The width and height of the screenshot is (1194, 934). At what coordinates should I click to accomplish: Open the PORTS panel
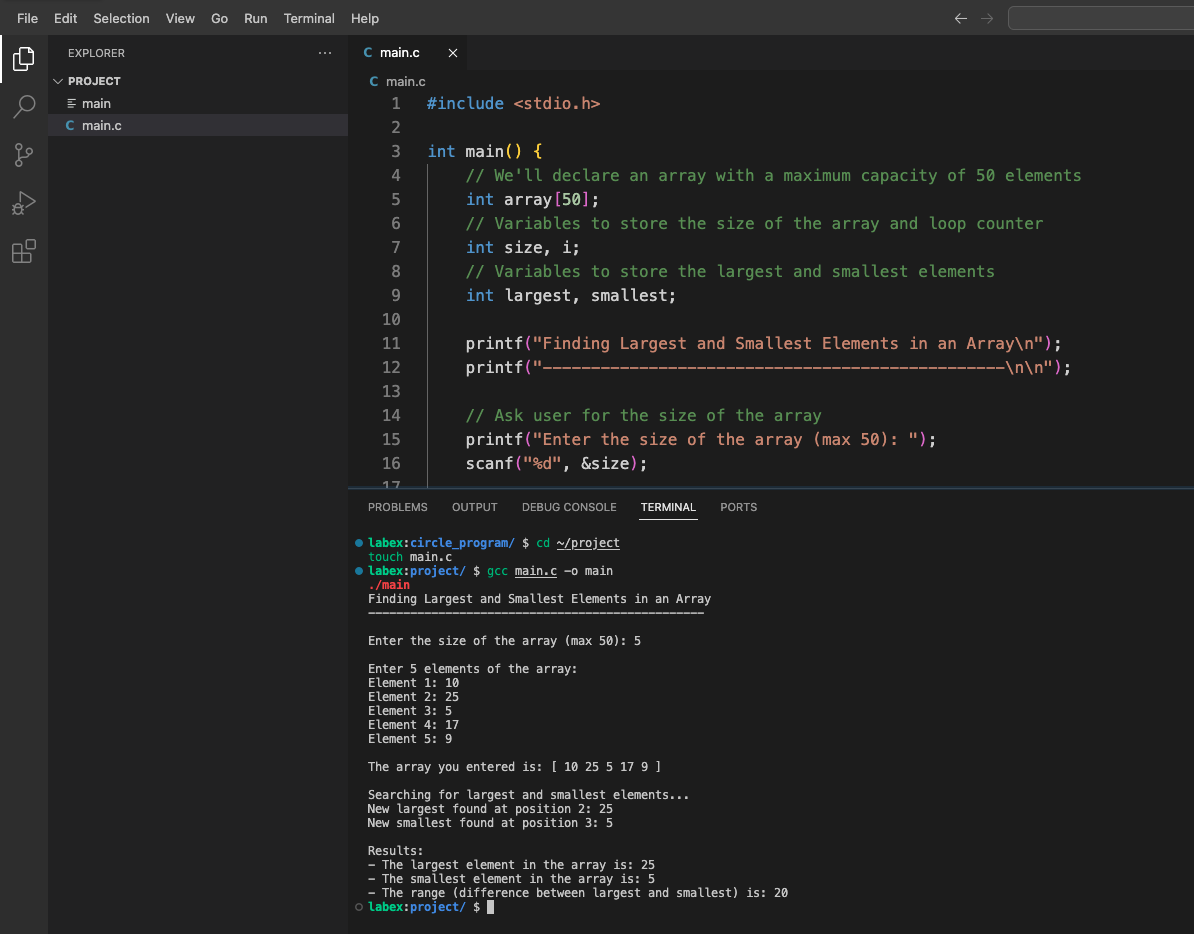[x=738, y=507]
